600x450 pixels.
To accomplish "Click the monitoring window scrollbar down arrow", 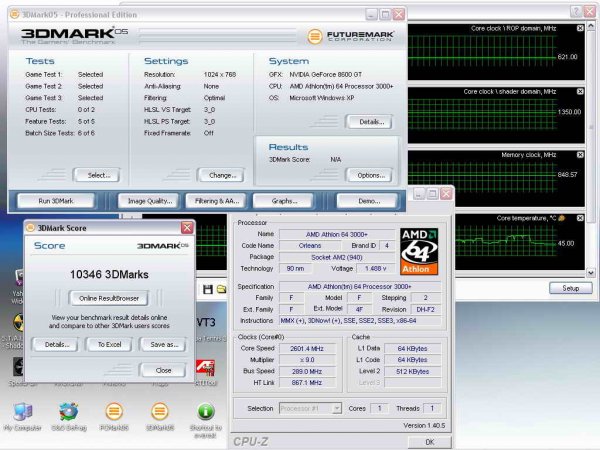I will tap(591, 273).
